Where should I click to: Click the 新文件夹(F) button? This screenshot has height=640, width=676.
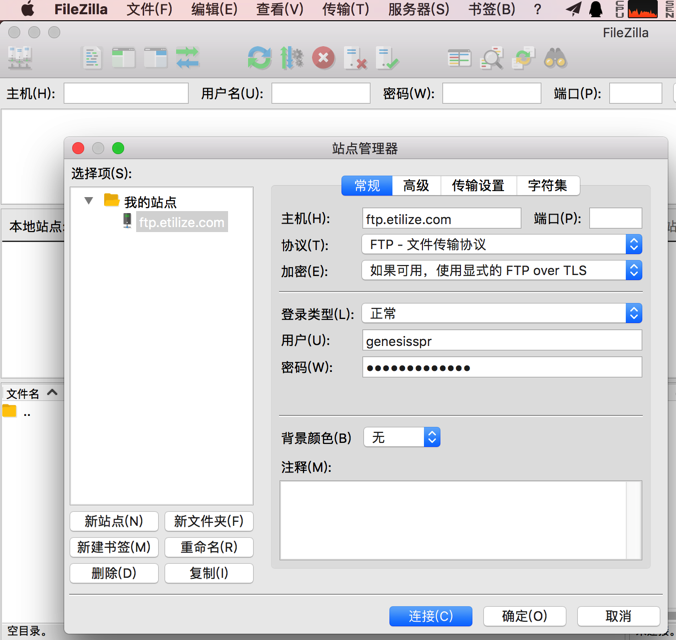click(209, 521)
